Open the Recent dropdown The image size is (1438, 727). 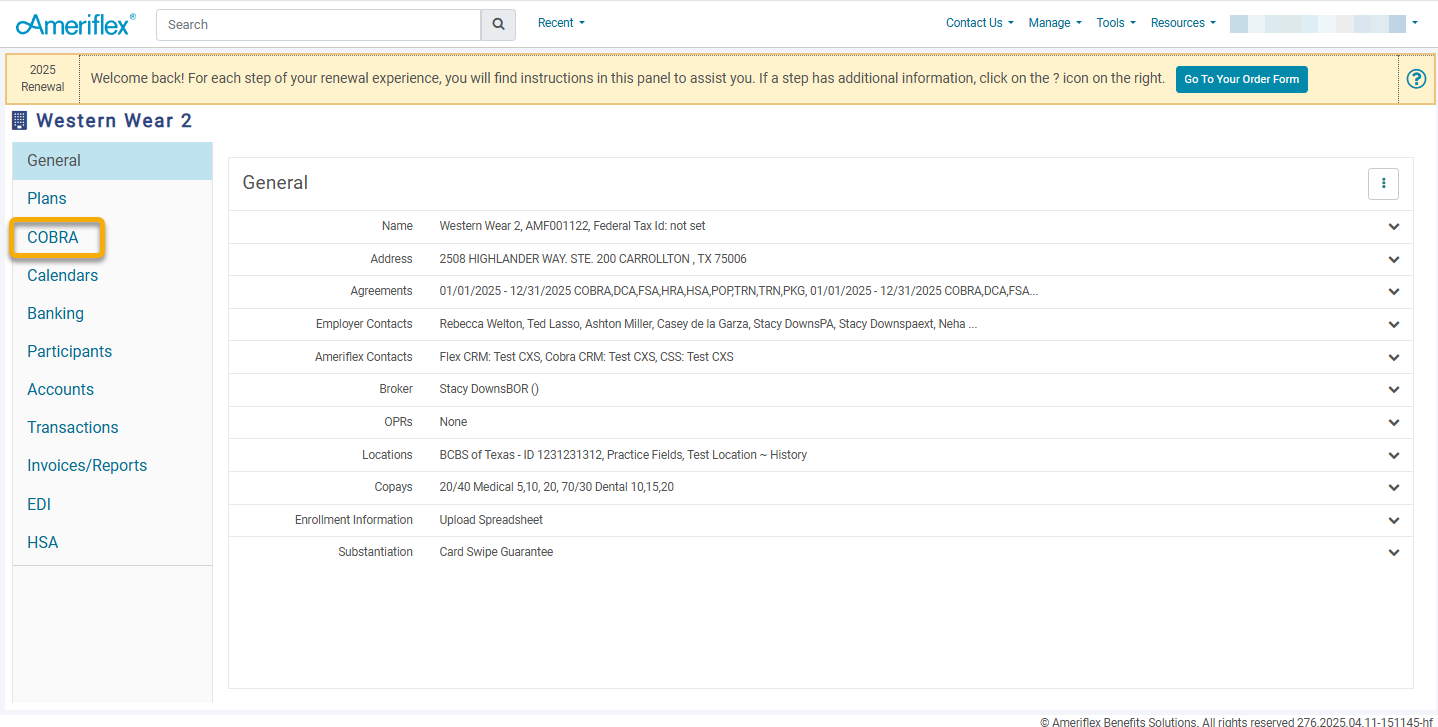coord(561,23)
